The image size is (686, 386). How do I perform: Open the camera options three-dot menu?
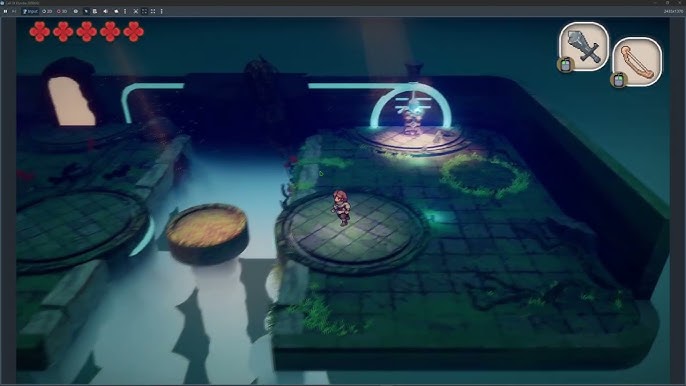click(125, 11)
